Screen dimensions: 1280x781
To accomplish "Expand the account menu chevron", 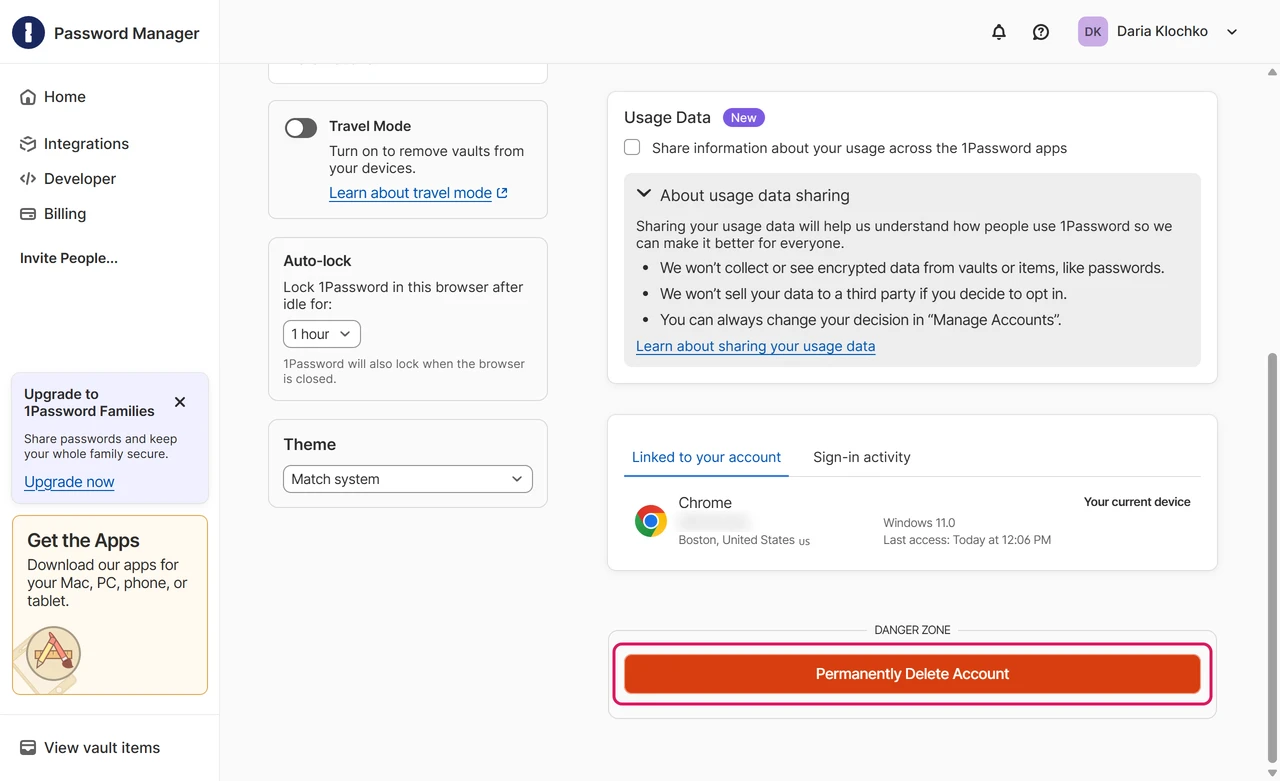I will point(1232,32).
